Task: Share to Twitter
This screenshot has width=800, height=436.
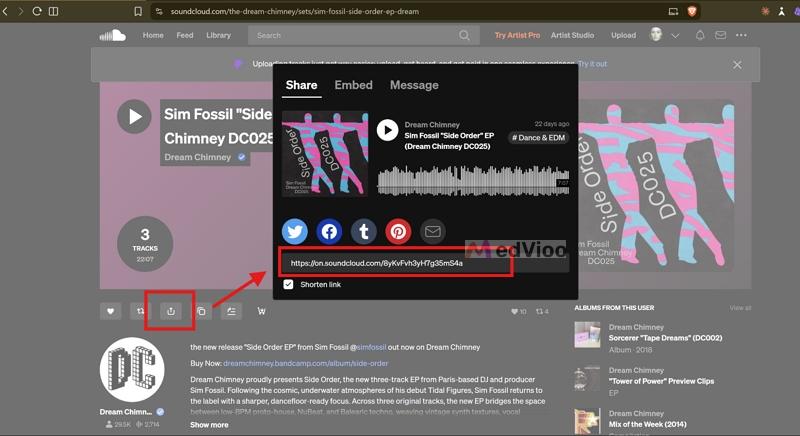Action: pyautogui.click(x=295, y=232)
